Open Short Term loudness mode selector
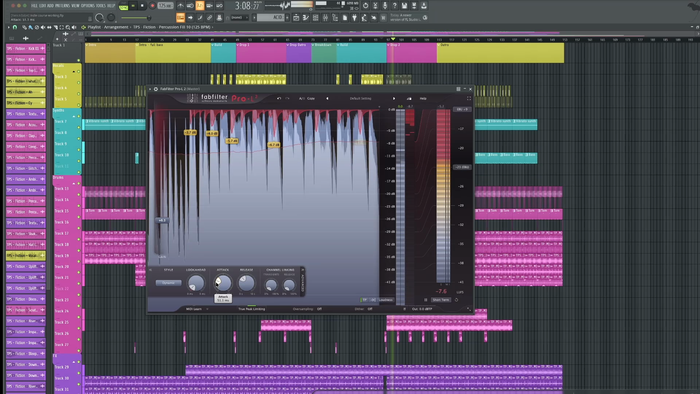 pyautogui.click(x=441, y=300)
